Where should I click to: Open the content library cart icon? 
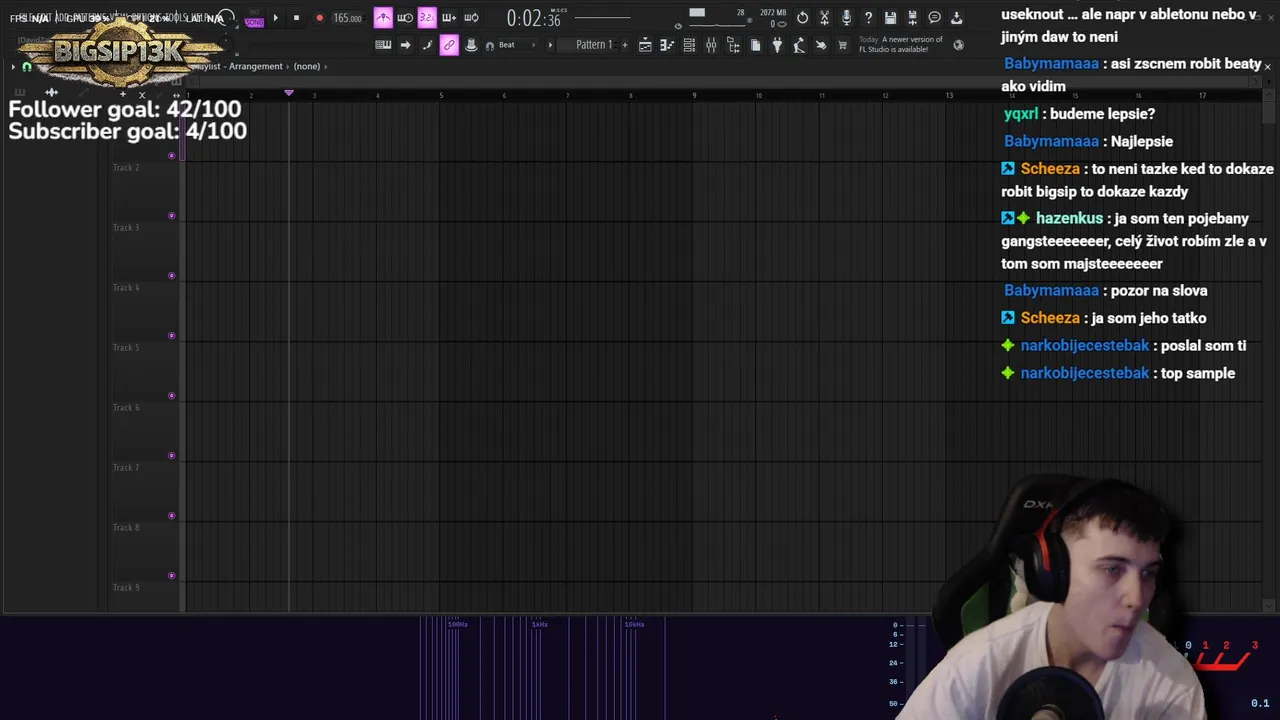[x=842, y=45]
